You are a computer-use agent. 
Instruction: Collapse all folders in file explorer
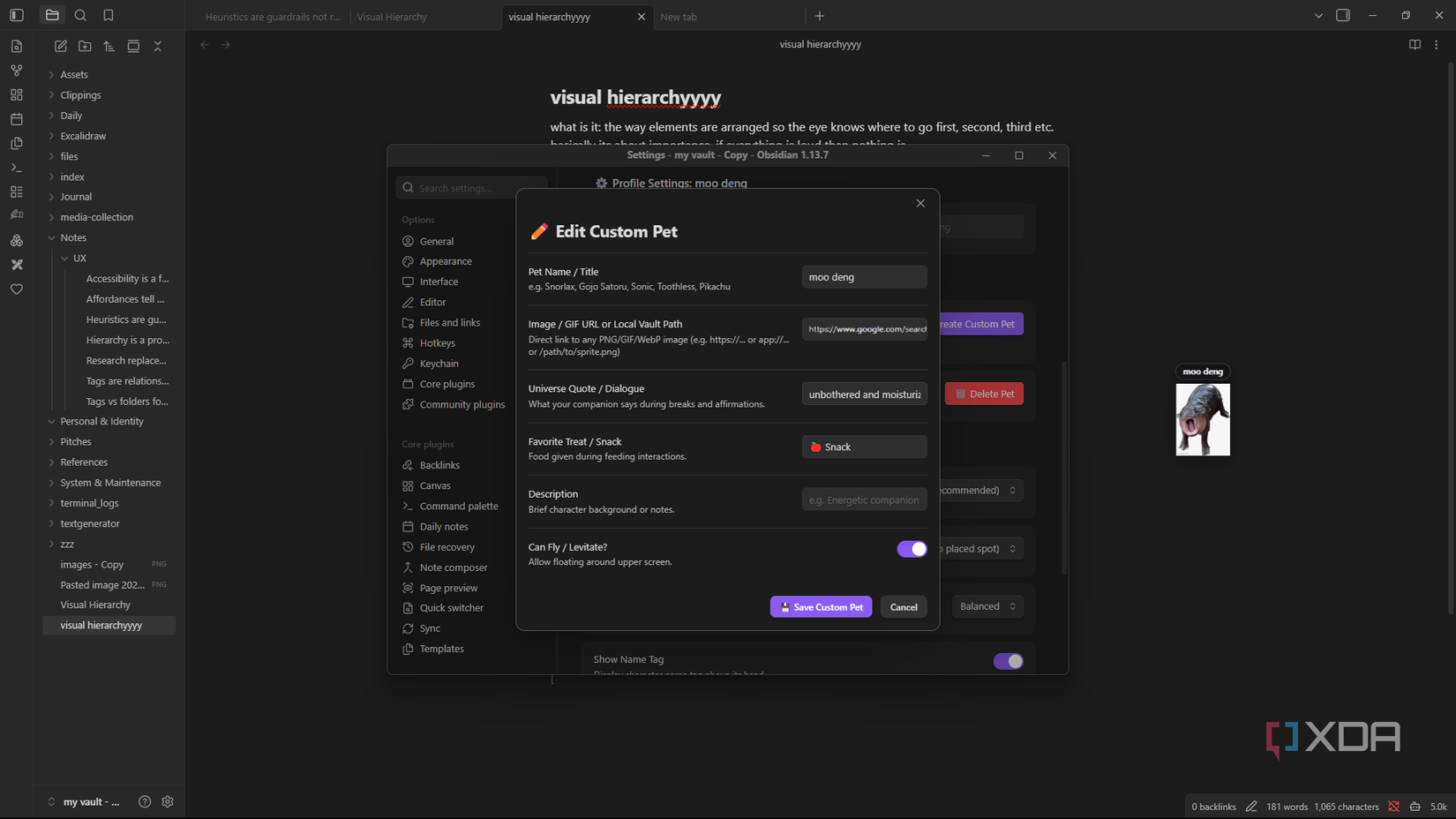pos(158,46)
